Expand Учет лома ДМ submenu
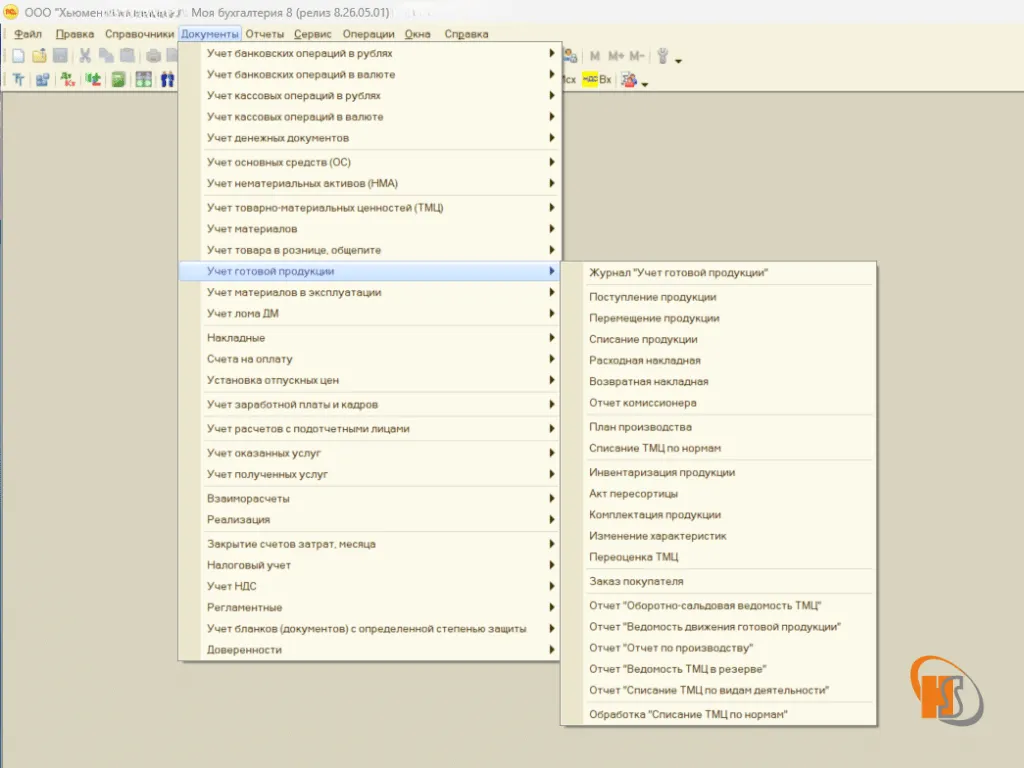The image size is (1024, 768). point(370,313)
